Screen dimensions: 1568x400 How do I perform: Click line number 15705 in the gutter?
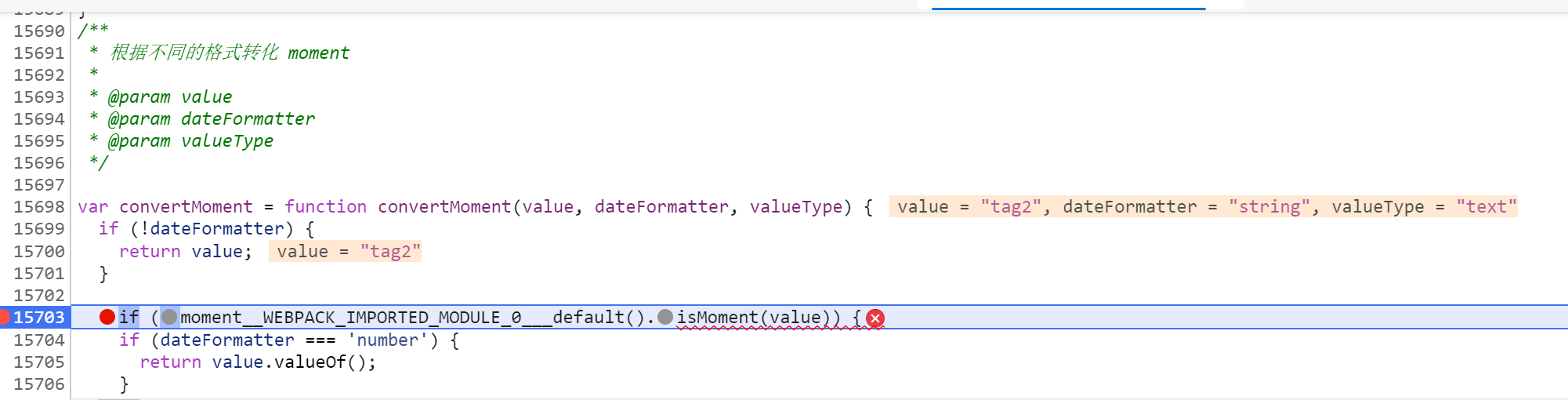[38, 362]
